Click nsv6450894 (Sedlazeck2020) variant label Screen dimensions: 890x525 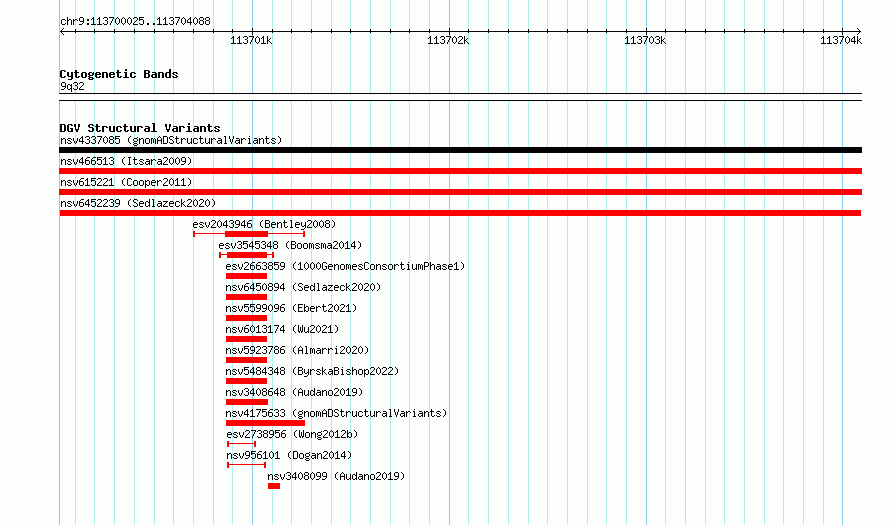(303, 287)
